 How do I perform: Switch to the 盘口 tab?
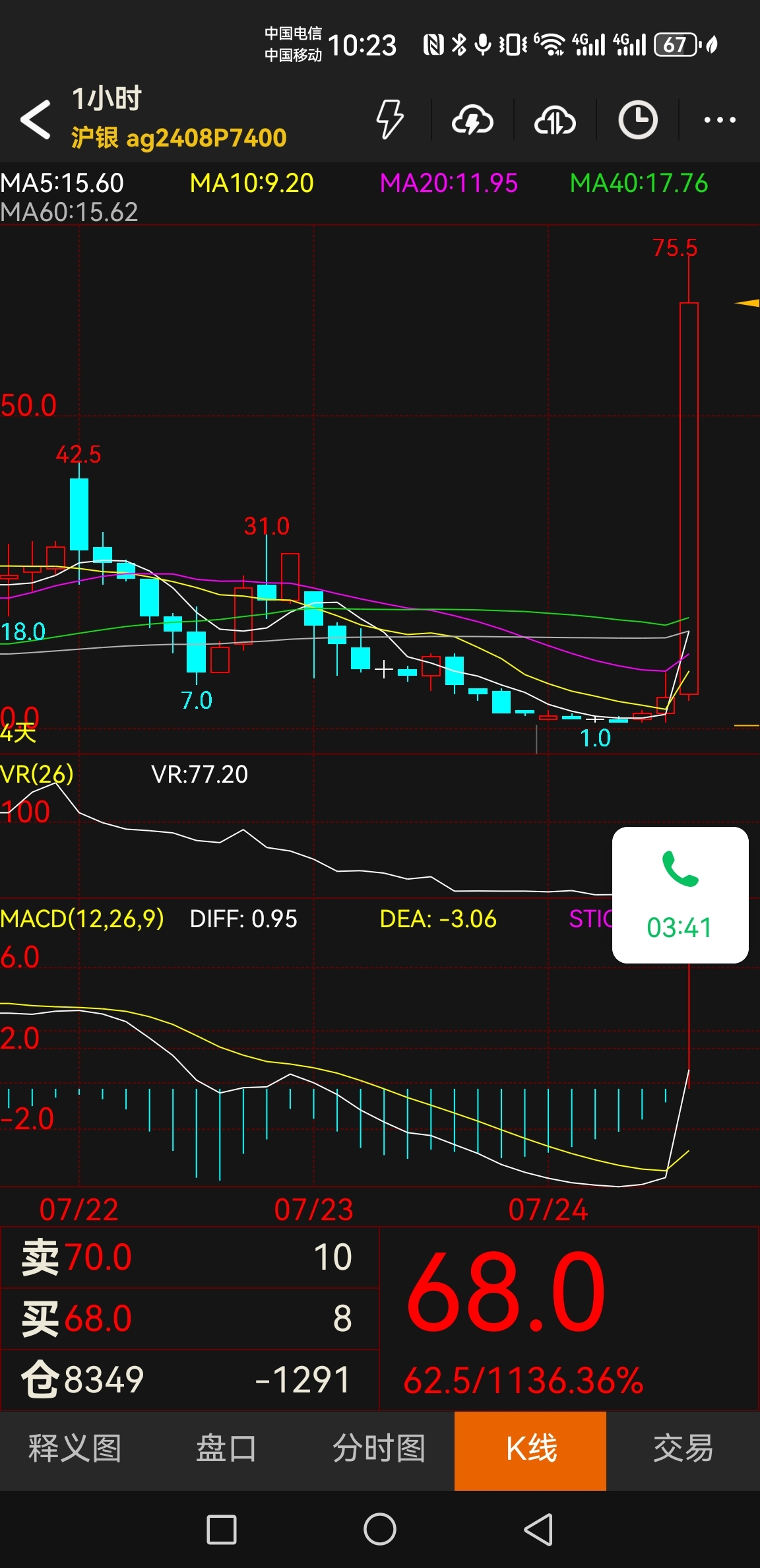pos(226,1449)
